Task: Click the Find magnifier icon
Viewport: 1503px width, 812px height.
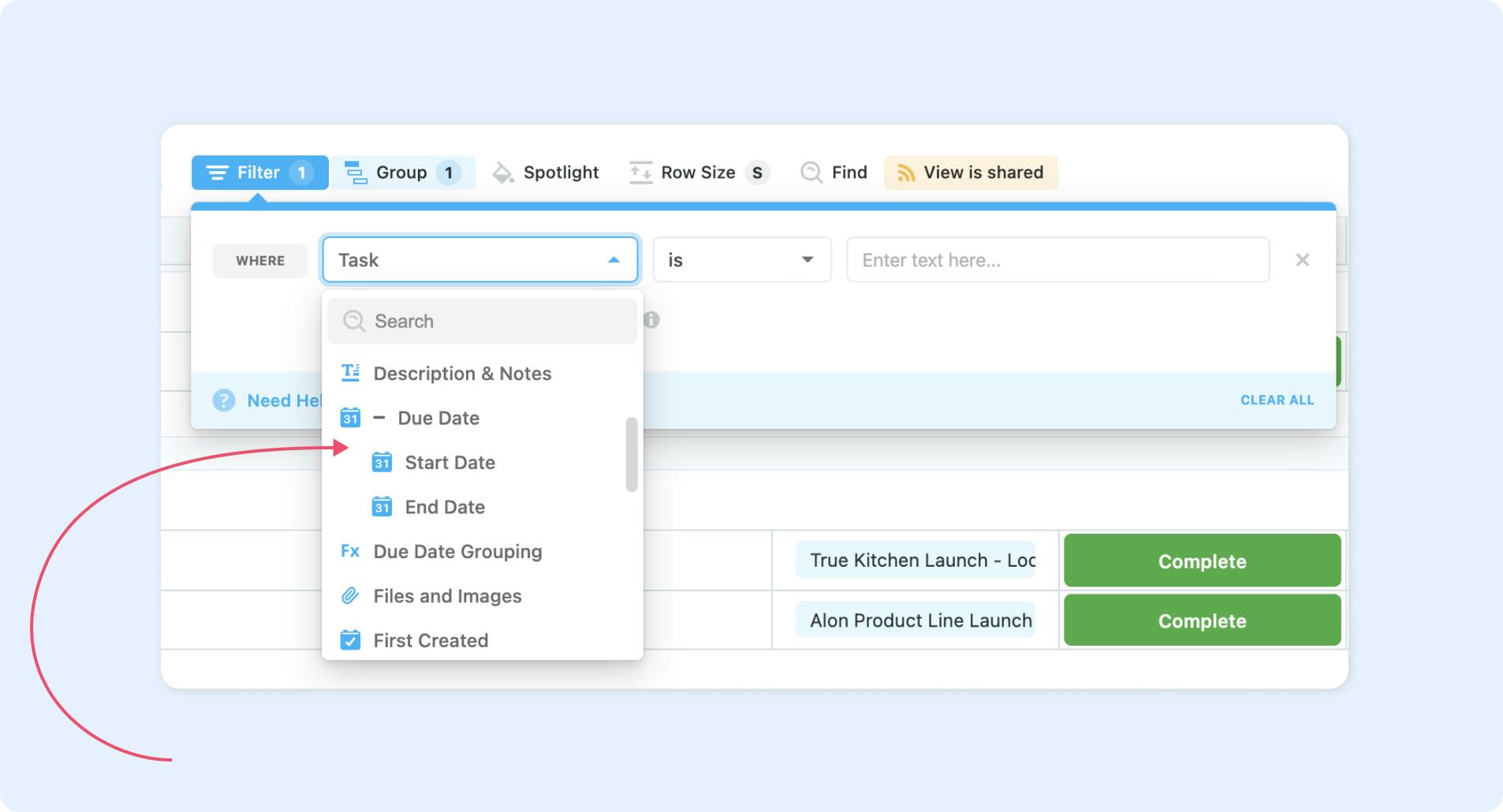Action: [x=811, y=173]
